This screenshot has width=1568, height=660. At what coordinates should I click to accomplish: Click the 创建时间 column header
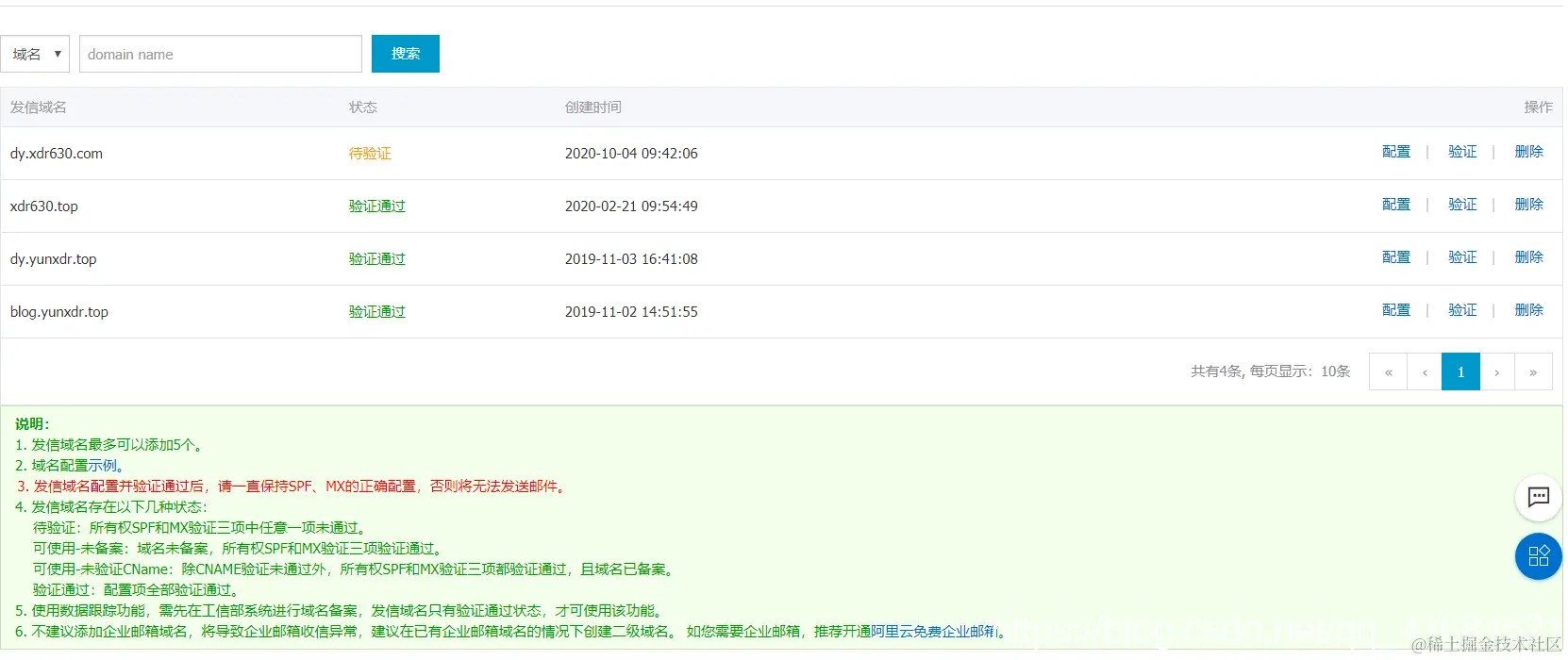593,107
